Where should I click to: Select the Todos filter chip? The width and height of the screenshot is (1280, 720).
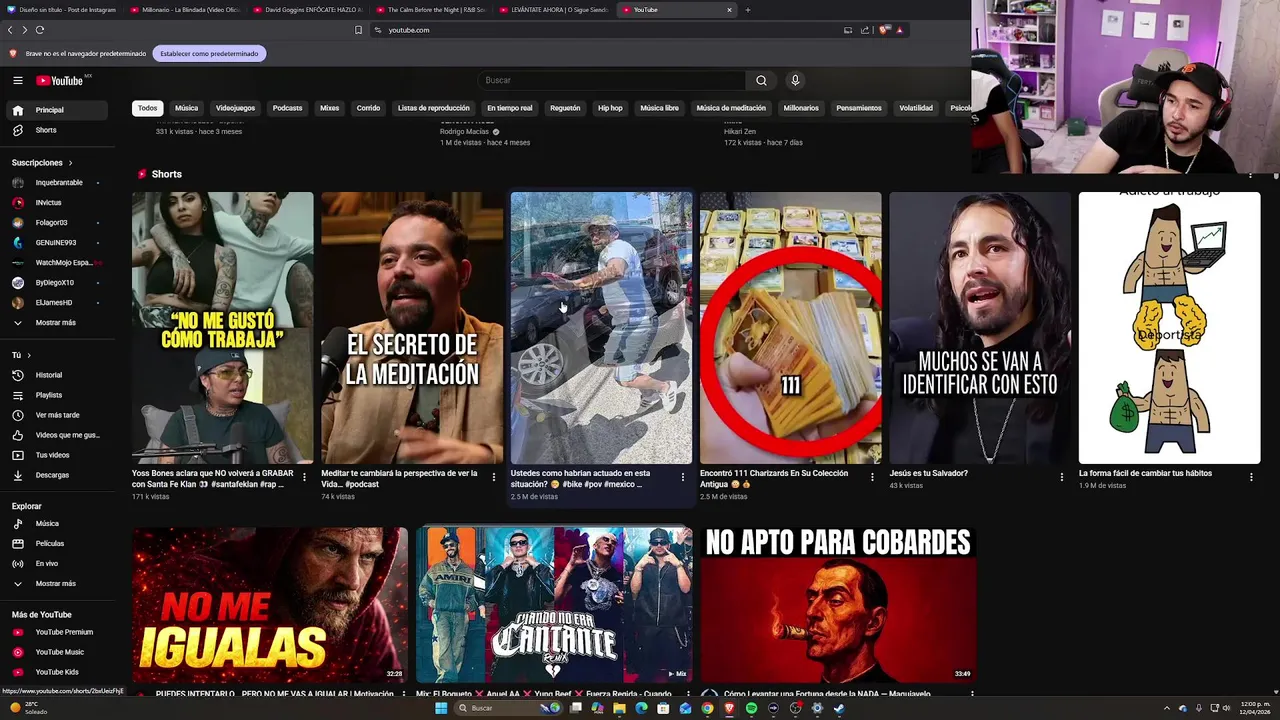pyautogui.click(x=148, y=108)
